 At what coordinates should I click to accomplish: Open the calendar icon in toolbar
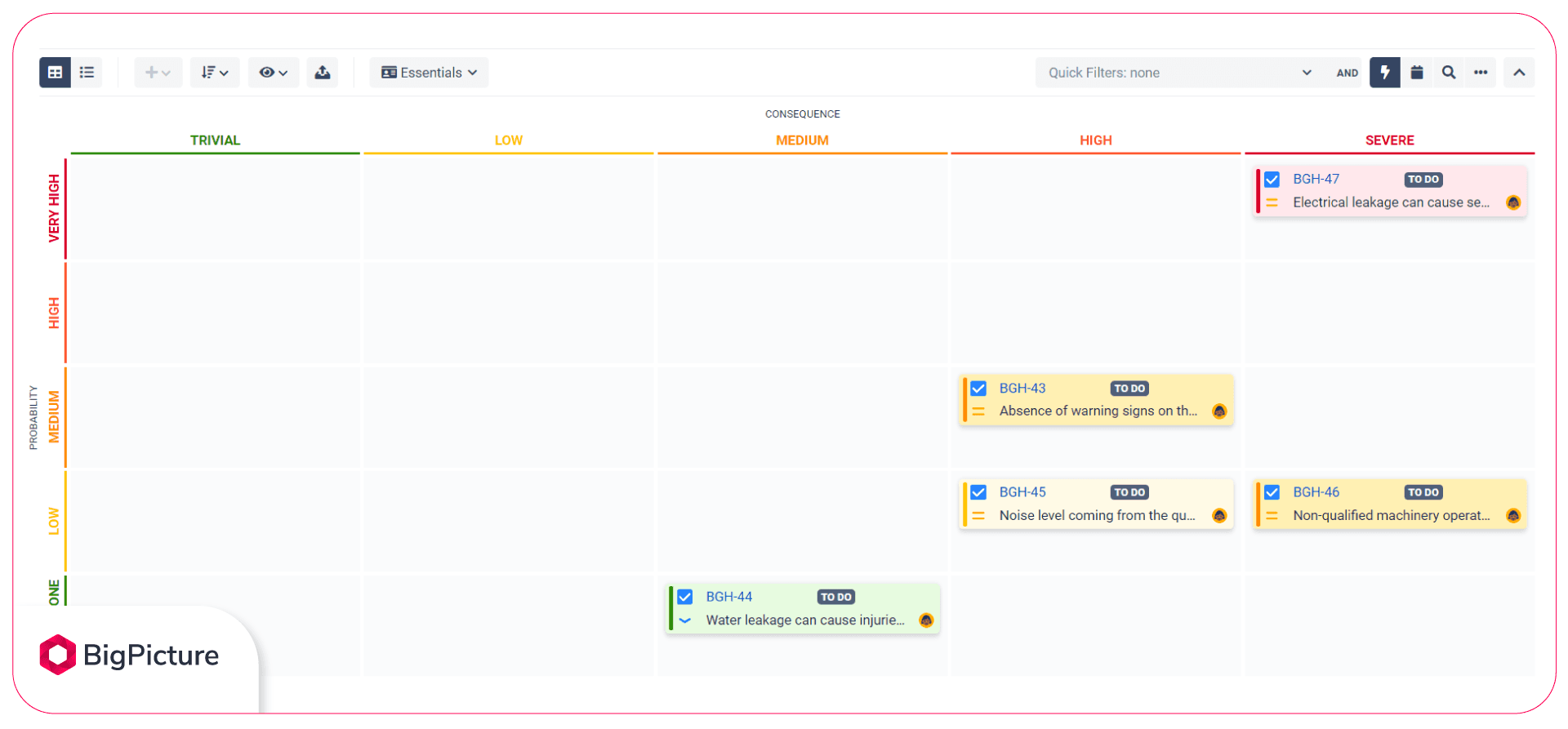point(1417,73)
